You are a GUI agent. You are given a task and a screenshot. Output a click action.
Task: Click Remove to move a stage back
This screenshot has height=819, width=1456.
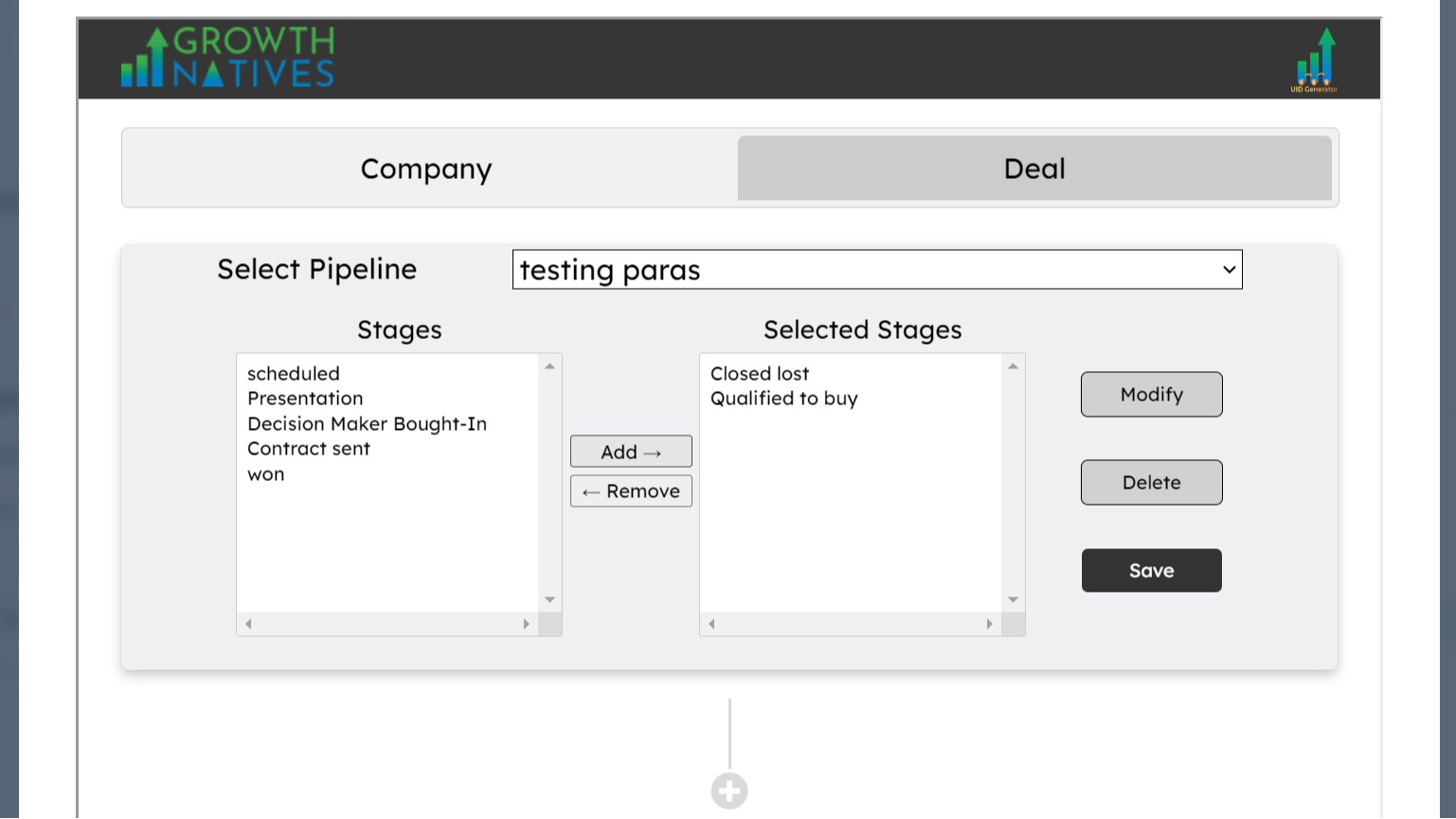point(630,490)
